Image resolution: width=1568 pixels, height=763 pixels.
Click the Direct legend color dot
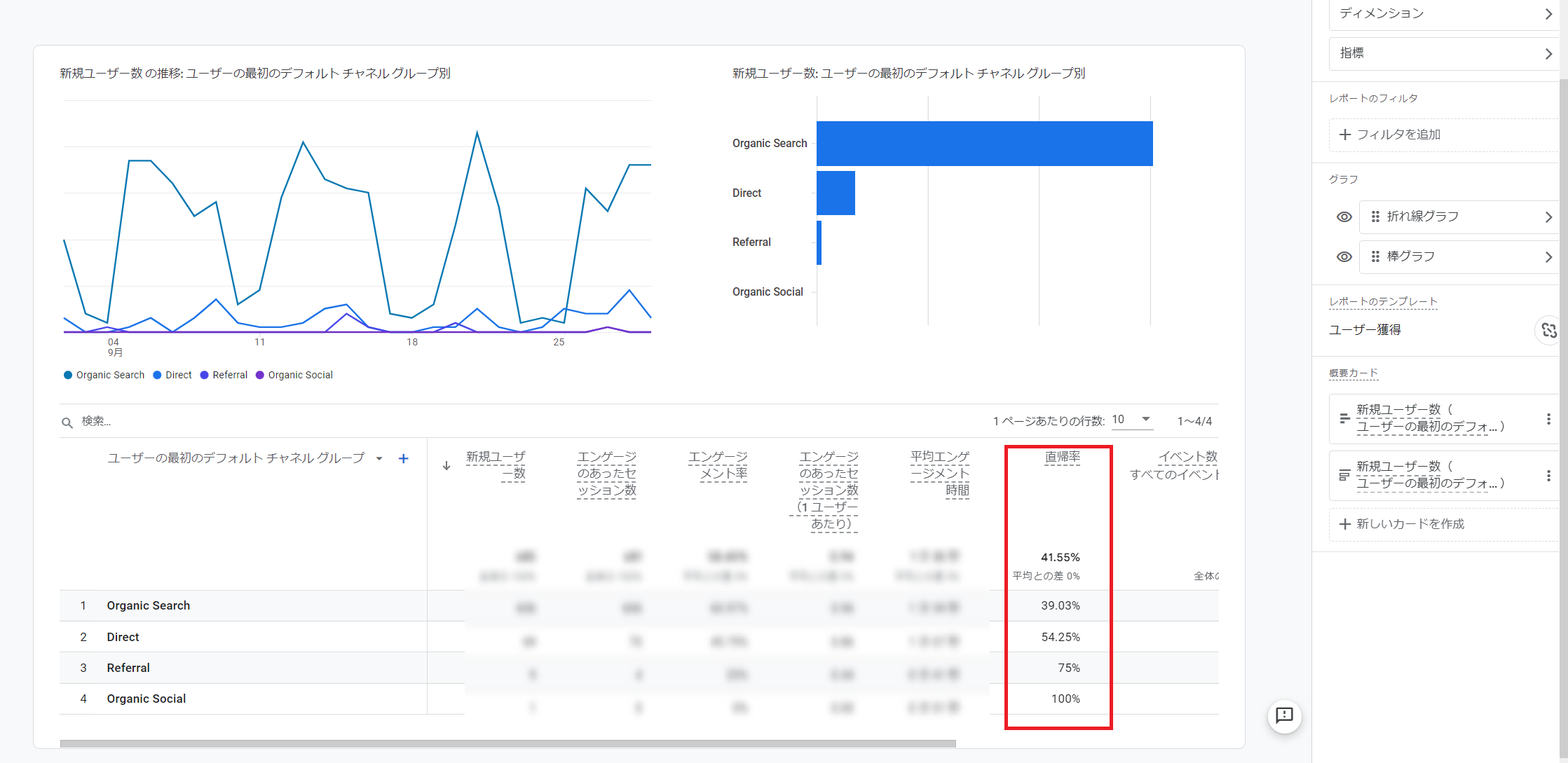click(x=158, y=375)
